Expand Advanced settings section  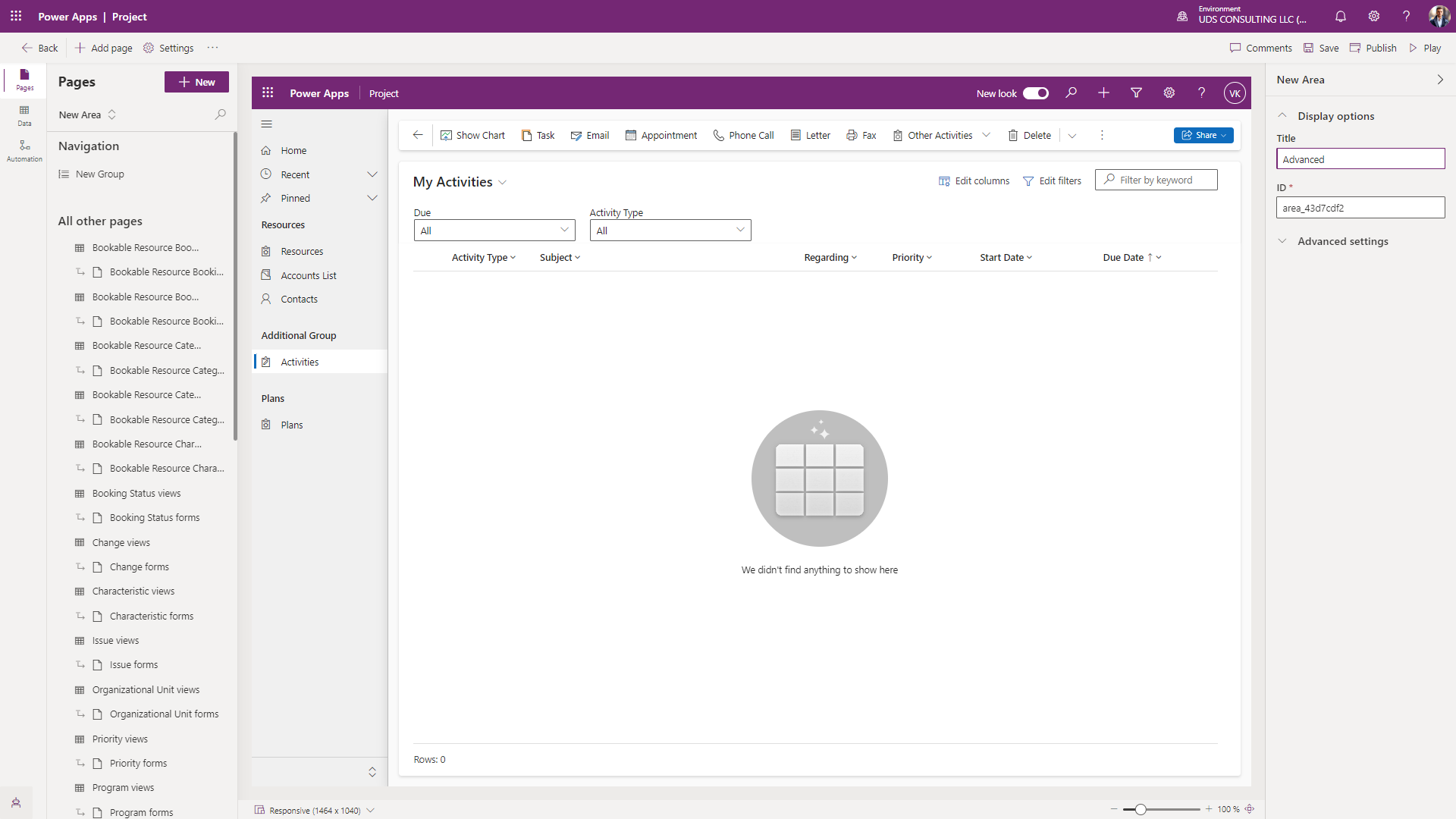point(1282,241)
